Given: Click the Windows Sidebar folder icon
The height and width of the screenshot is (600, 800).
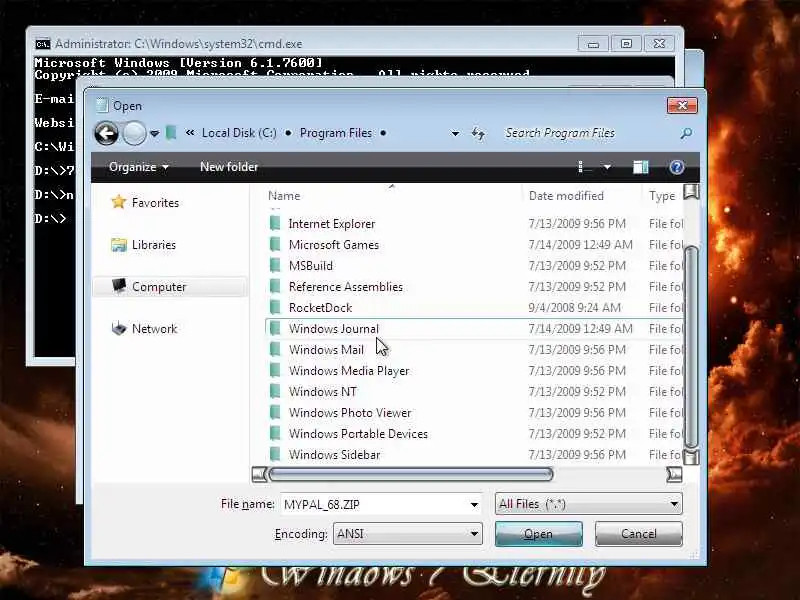Looking at the screenshot, I should [275, 454].
